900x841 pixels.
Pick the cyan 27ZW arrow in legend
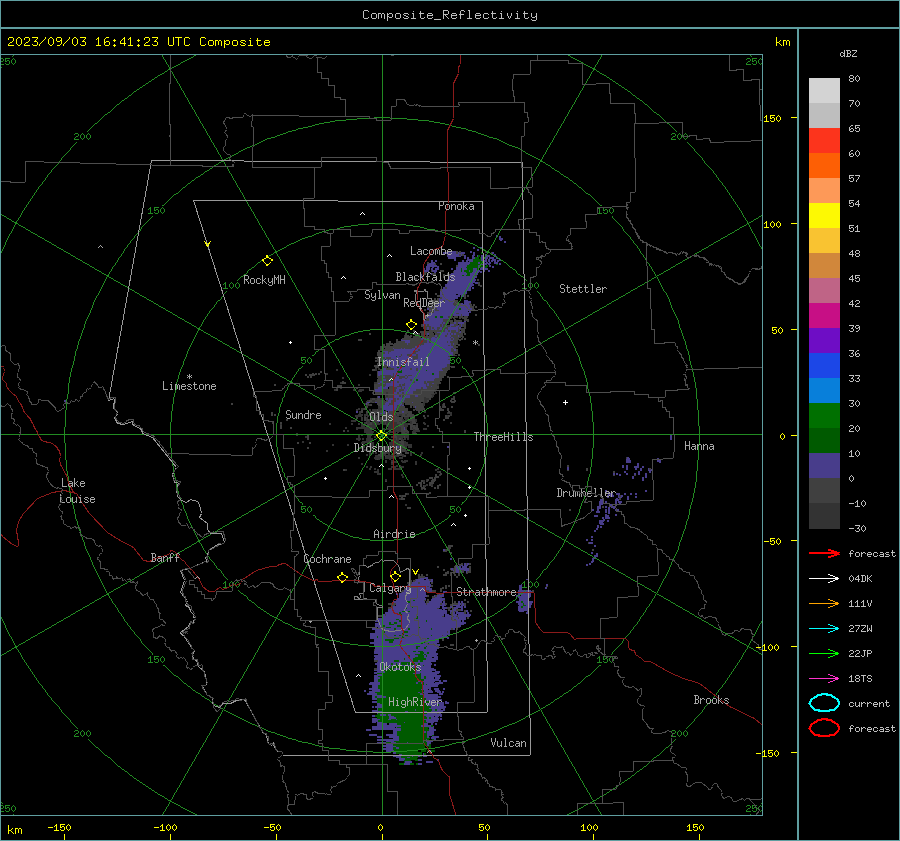(824, 629)
